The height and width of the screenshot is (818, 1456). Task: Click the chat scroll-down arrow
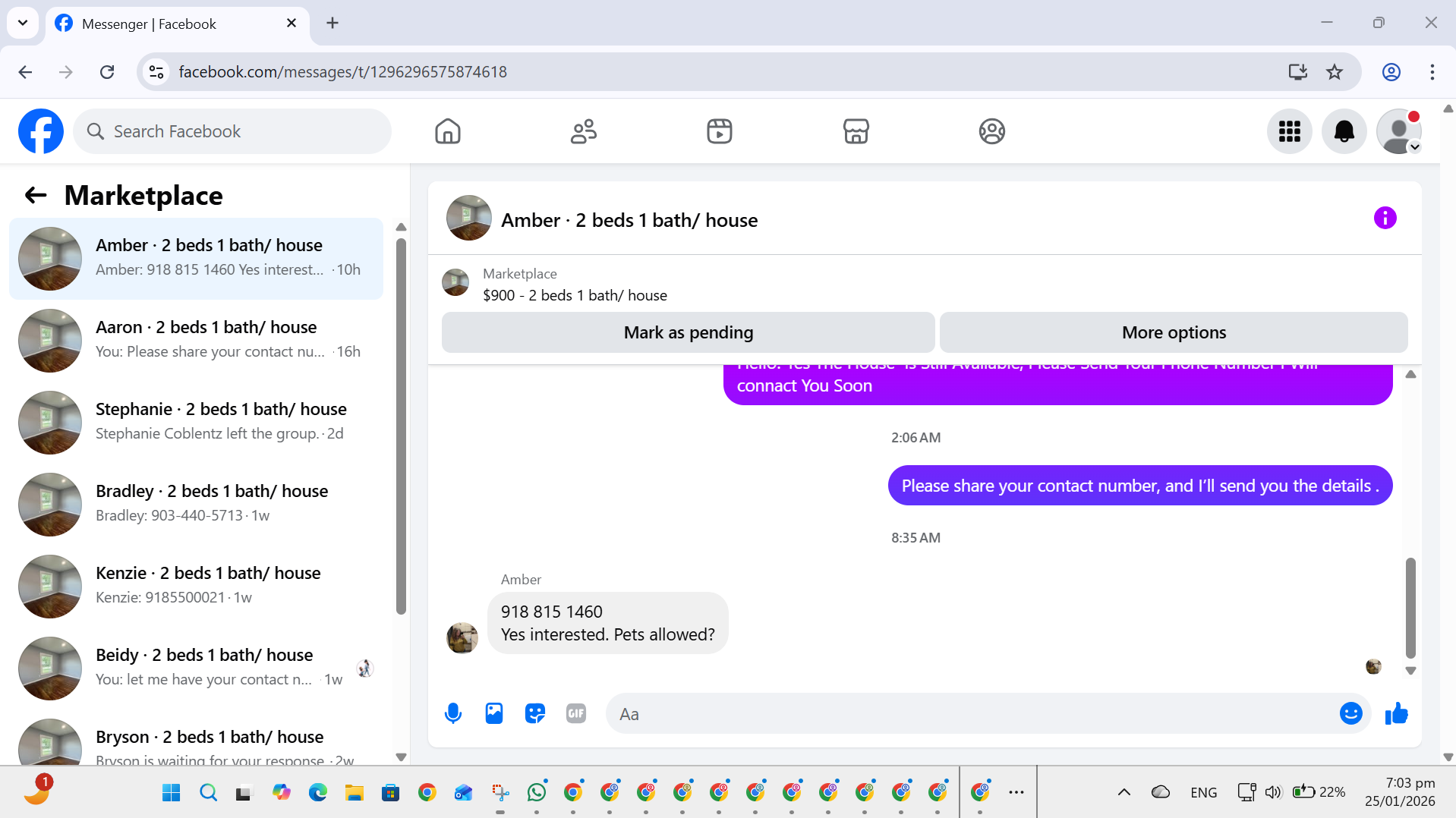1410,671
